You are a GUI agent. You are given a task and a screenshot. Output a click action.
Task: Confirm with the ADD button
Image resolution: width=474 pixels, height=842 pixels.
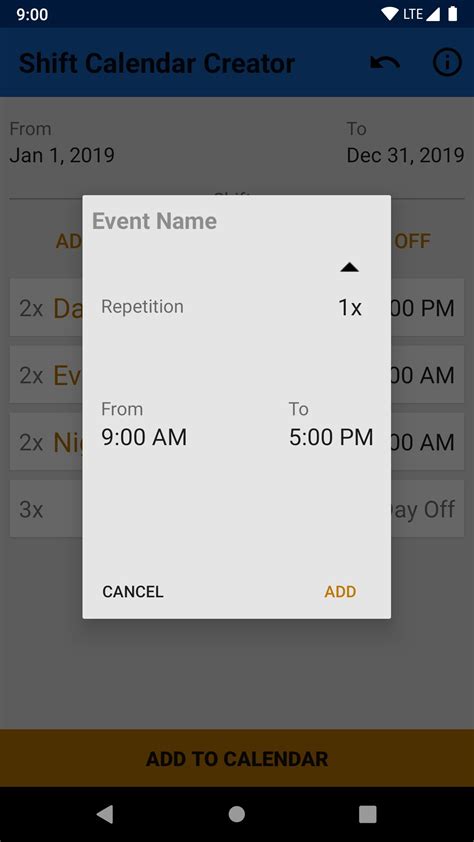coord(340,592)
